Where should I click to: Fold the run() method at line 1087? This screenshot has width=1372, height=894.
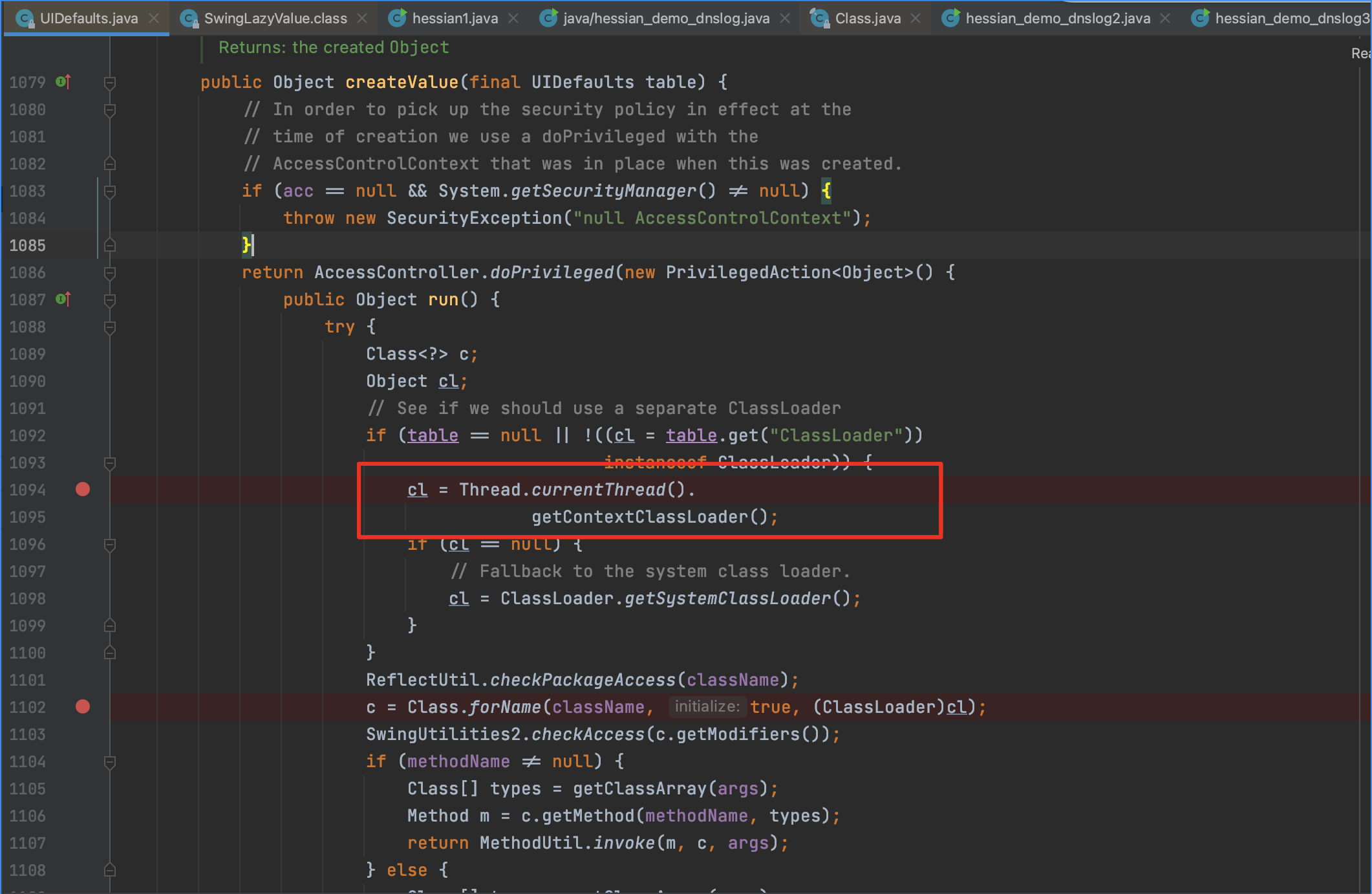(x=110, y=300)
